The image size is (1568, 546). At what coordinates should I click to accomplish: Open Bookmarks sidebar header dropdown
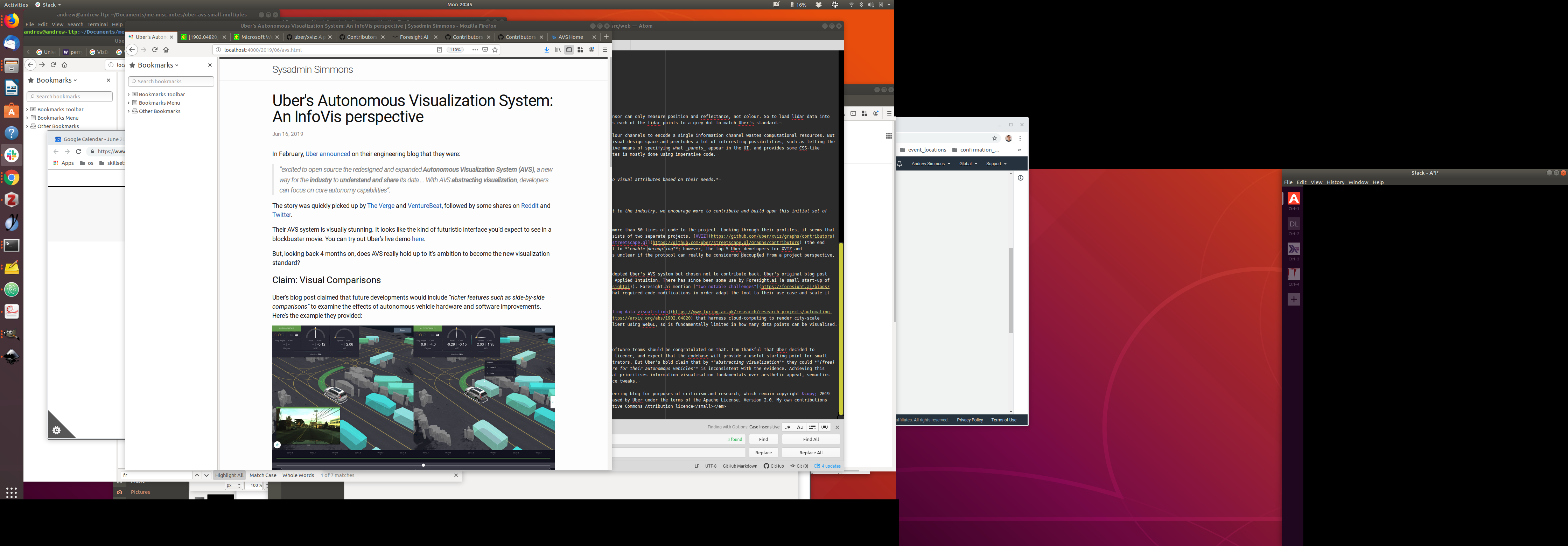click(157, 65)
